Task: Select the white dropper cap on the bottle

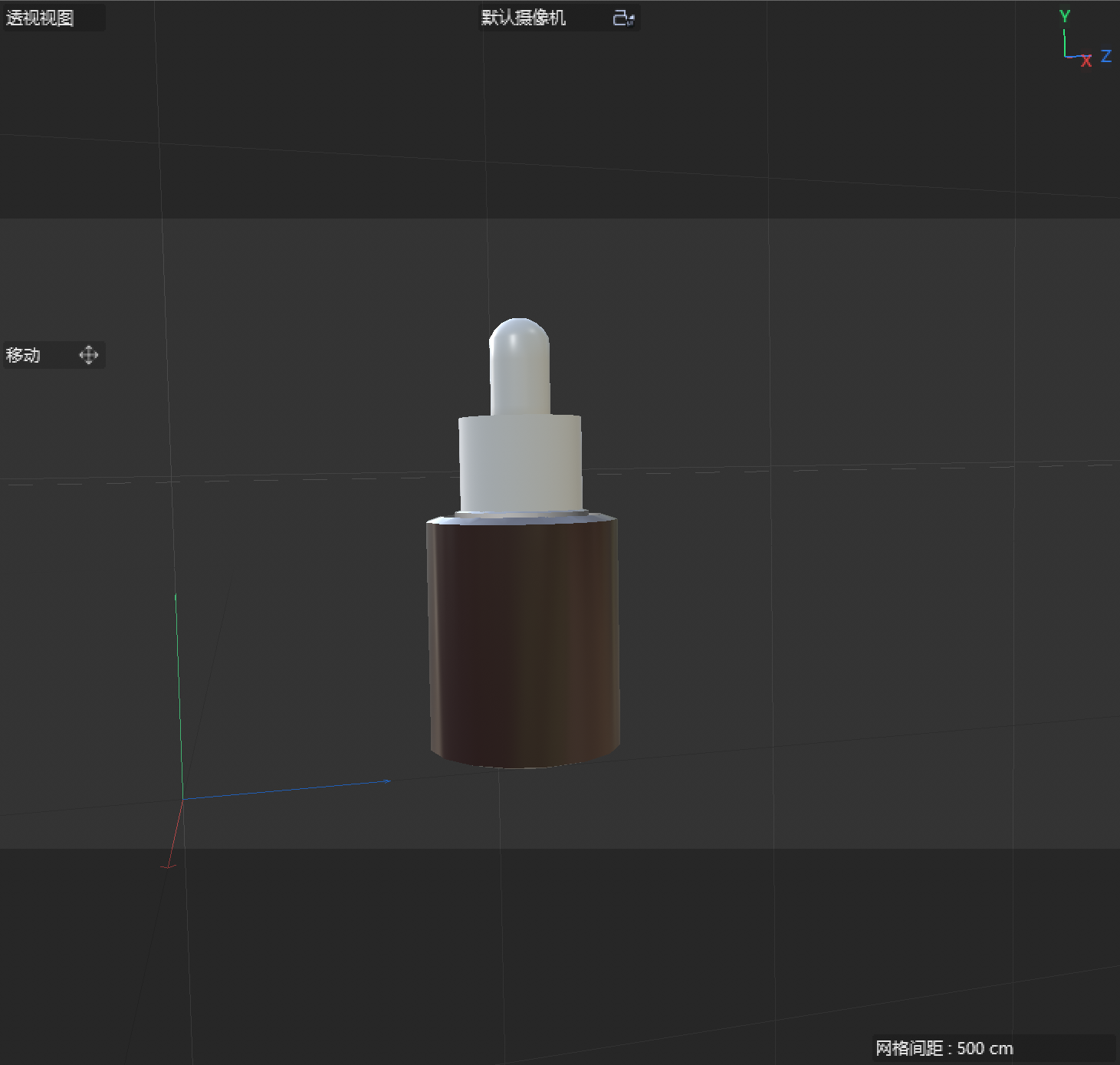Action: (520, 368)
